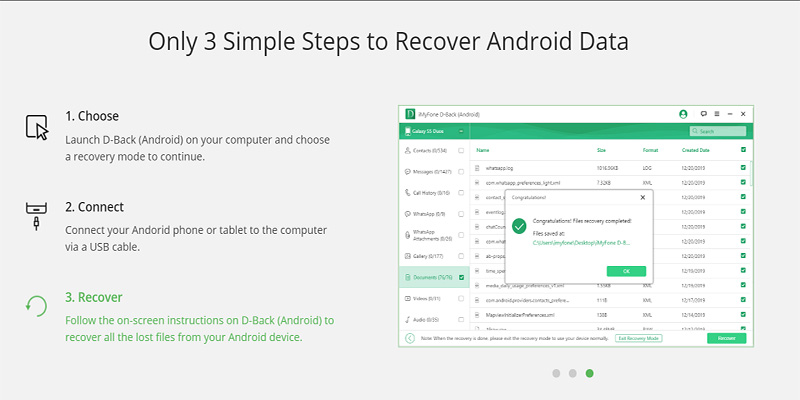
Task: Open the feedback chat icon
Action: pyautogui.click(x=704, y=114)
